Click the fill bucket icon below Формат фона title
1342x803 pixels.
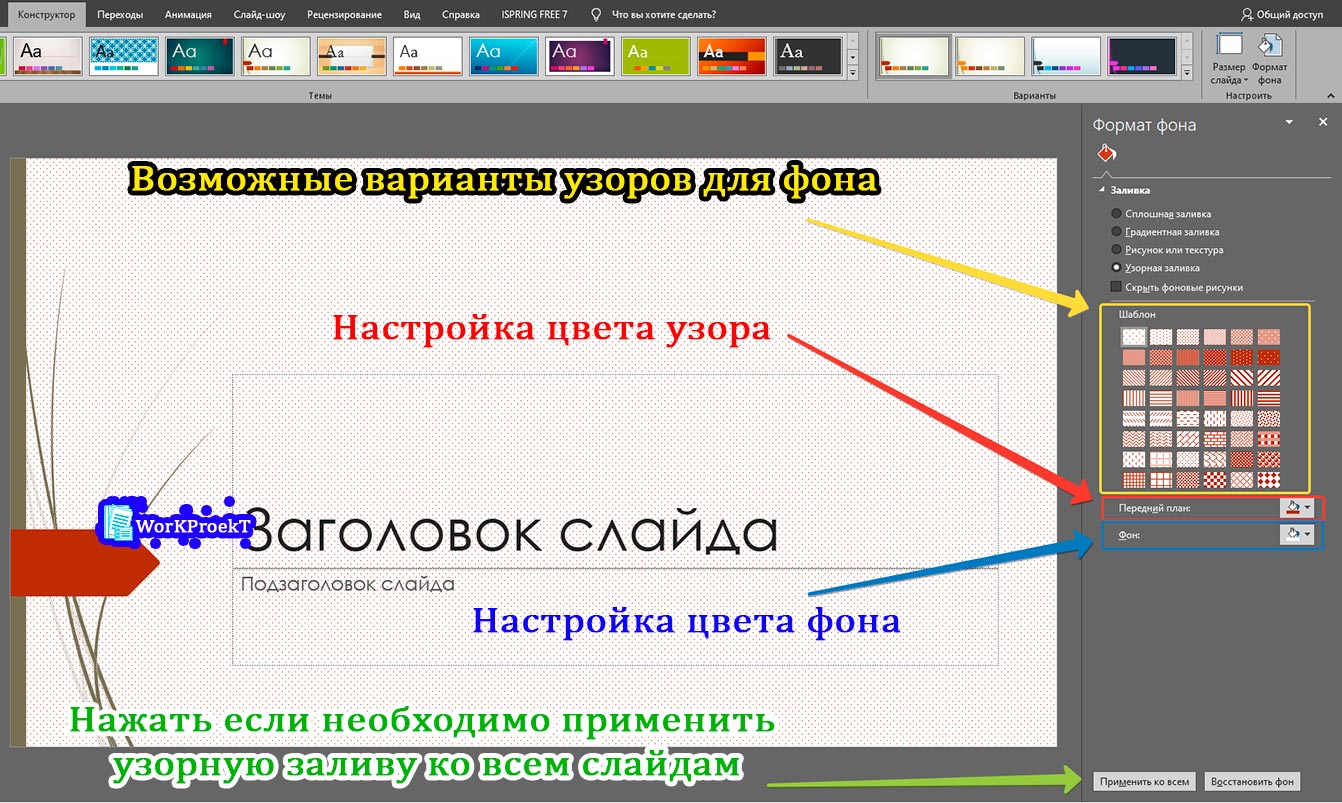tap(1106, 155)
